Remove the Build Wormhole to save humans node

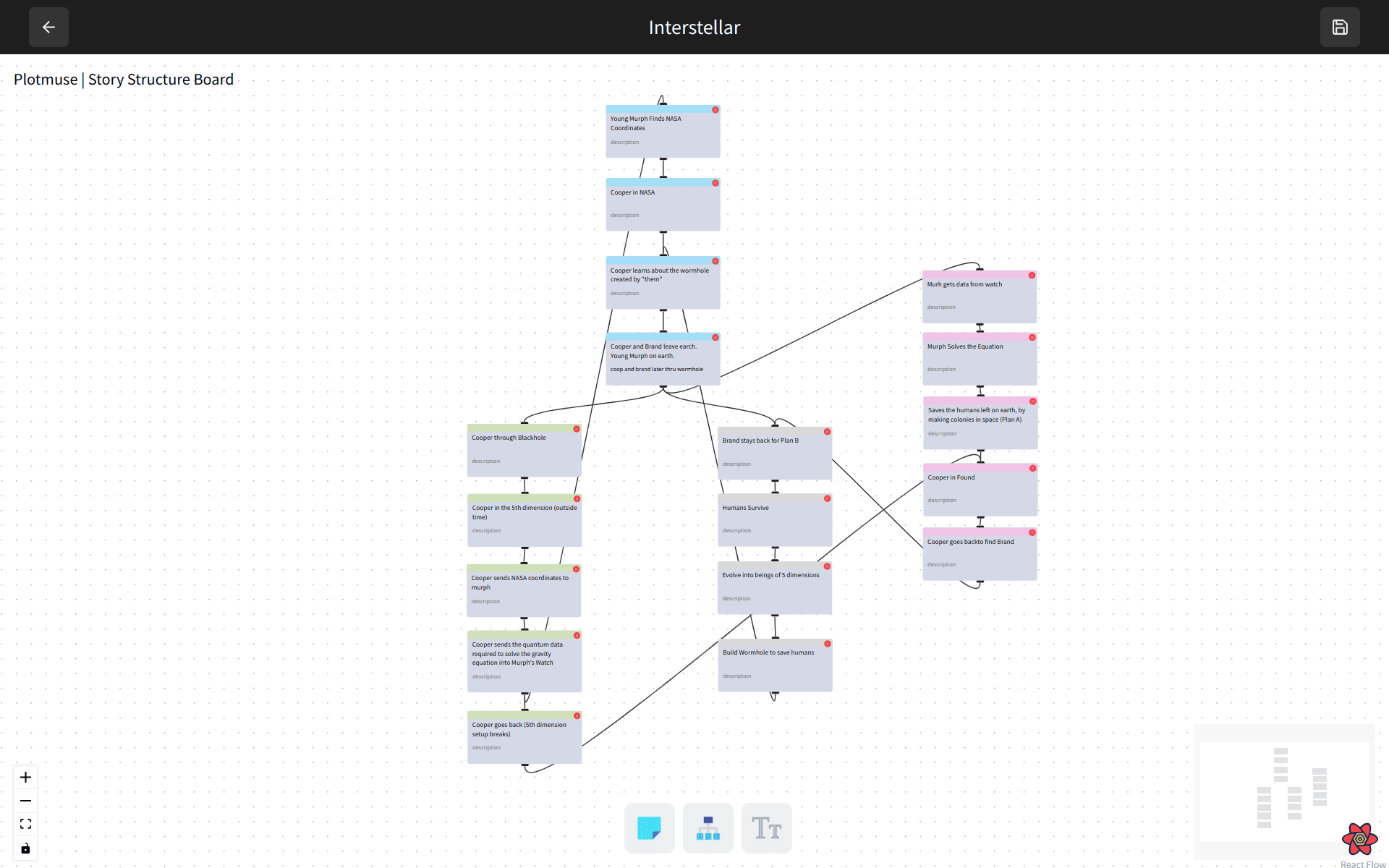[x=828, y=643]
